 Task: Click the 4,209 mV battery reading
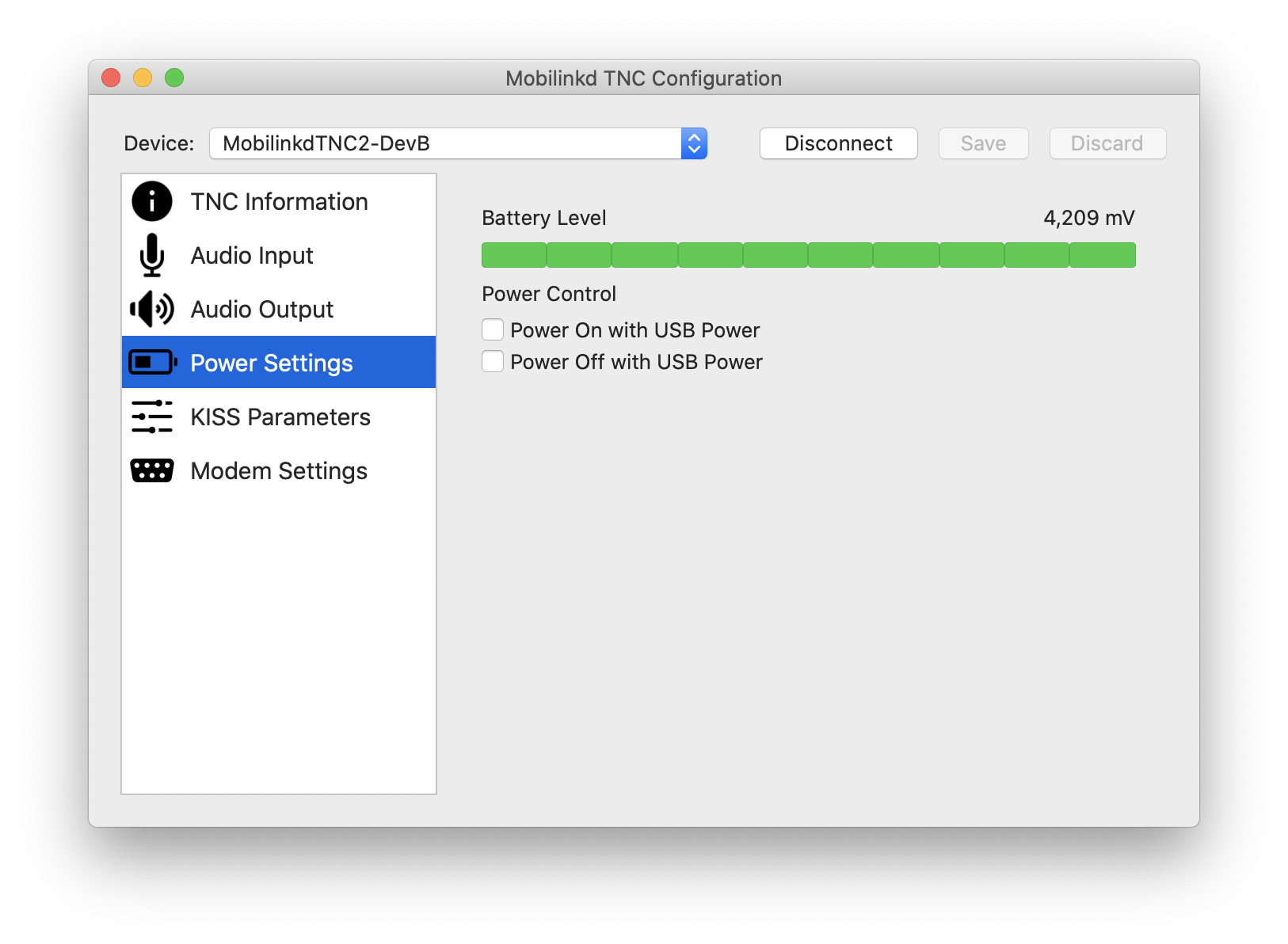(x=1089, y=218)
